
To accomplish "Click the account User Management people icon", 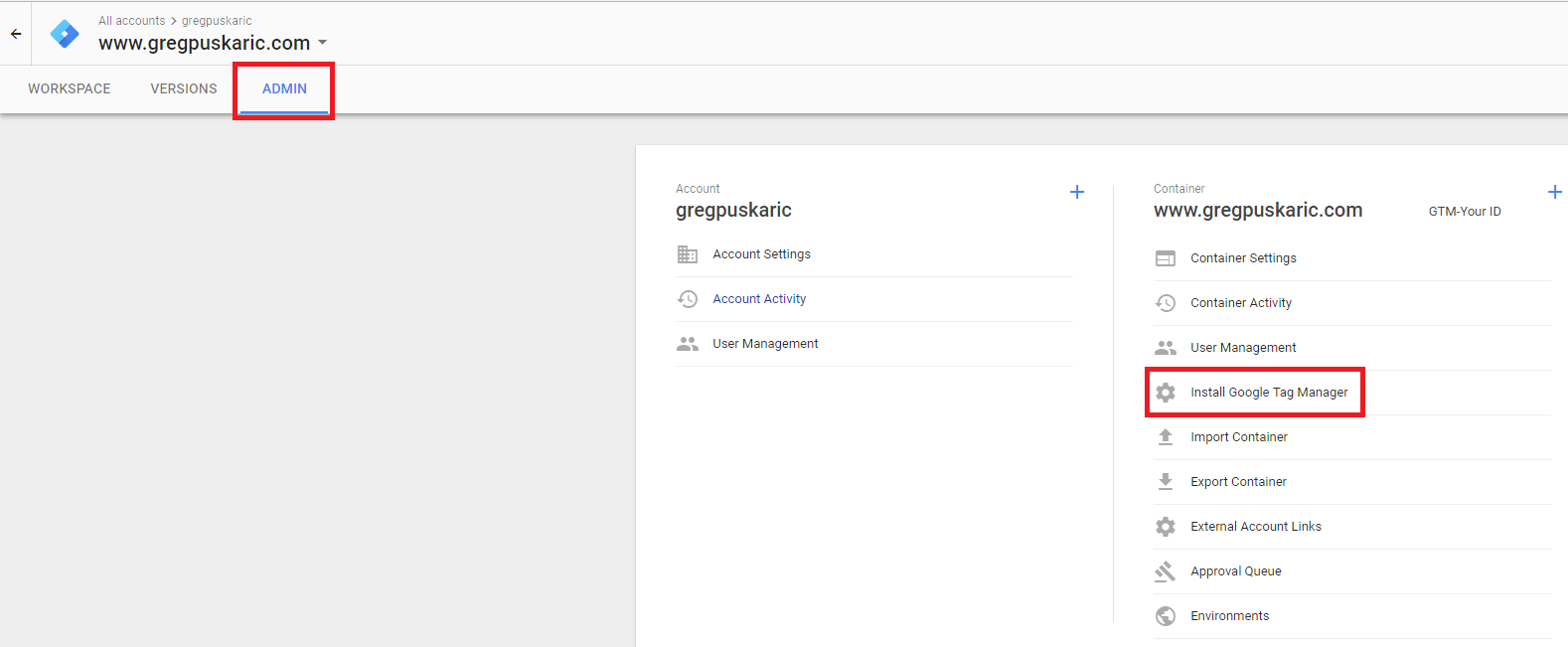I will point(688,344).
